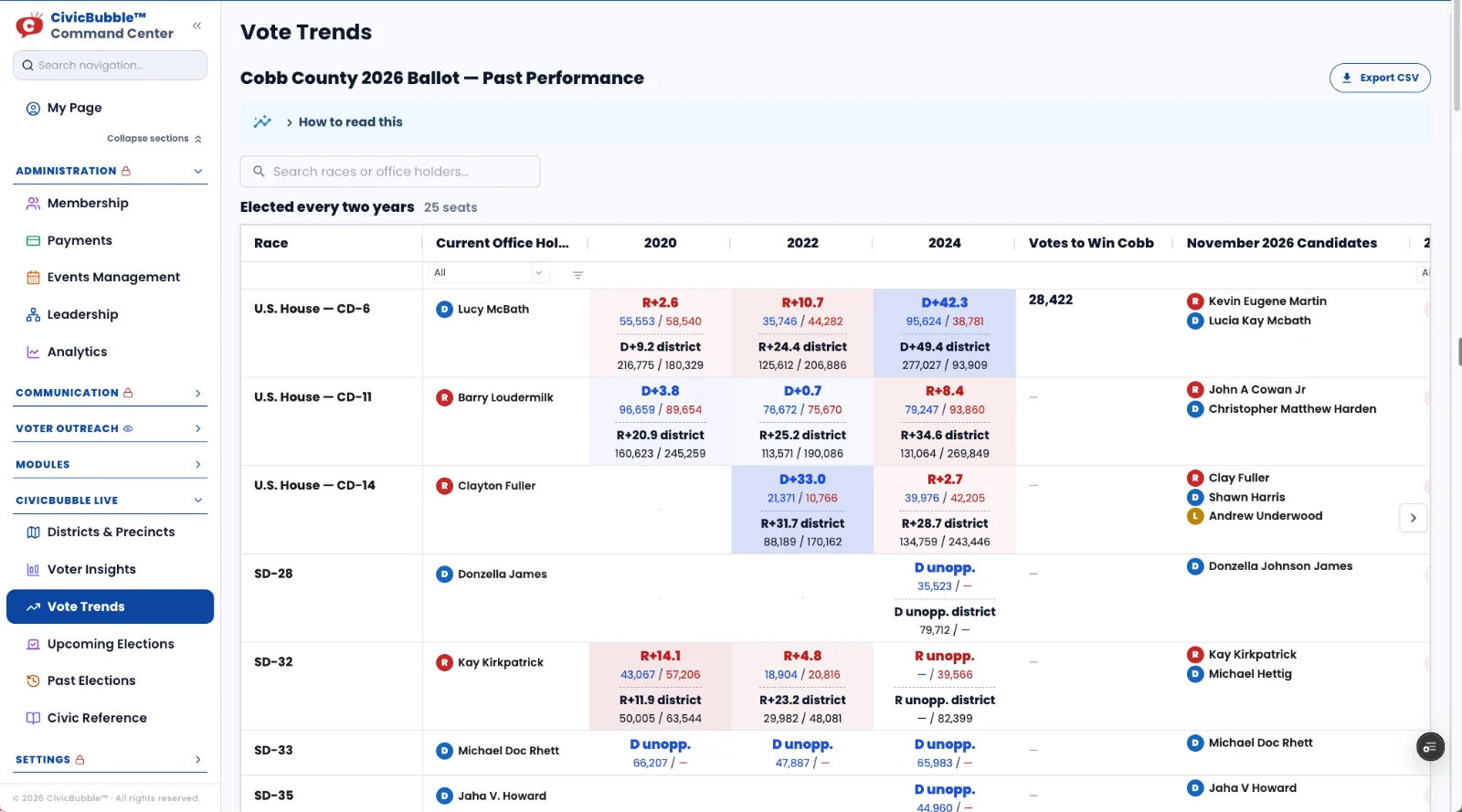1462x812 pixels.
Task: Open the All filter dropdown under Current Office Holder
Action: (488, 273)
